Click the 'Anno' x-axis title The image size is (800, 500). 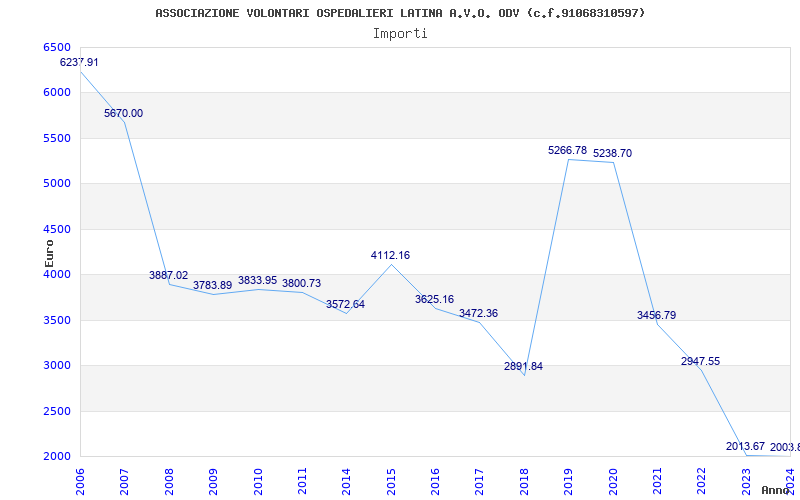point(776,490)
